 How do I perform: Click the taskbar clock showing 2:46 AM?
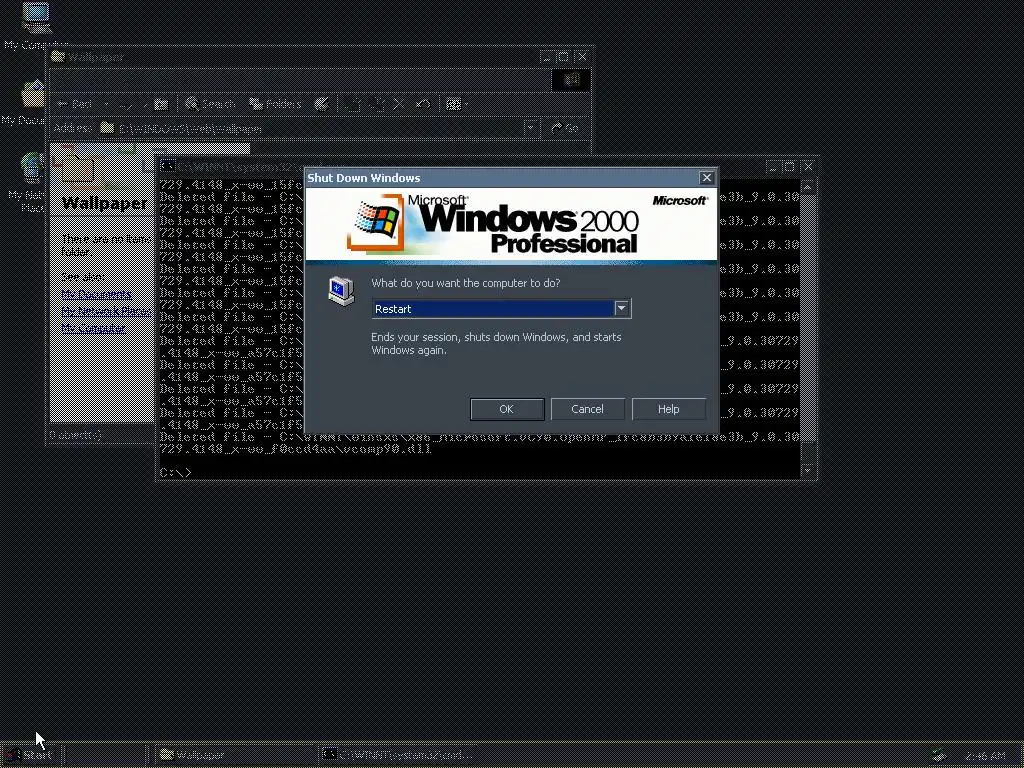point(985,756)
